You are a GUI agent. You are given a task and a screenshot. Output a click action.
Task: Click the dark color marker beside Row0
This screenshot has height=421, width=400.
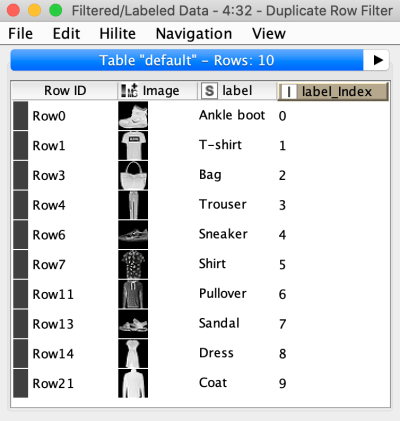[x=21, y=116]
